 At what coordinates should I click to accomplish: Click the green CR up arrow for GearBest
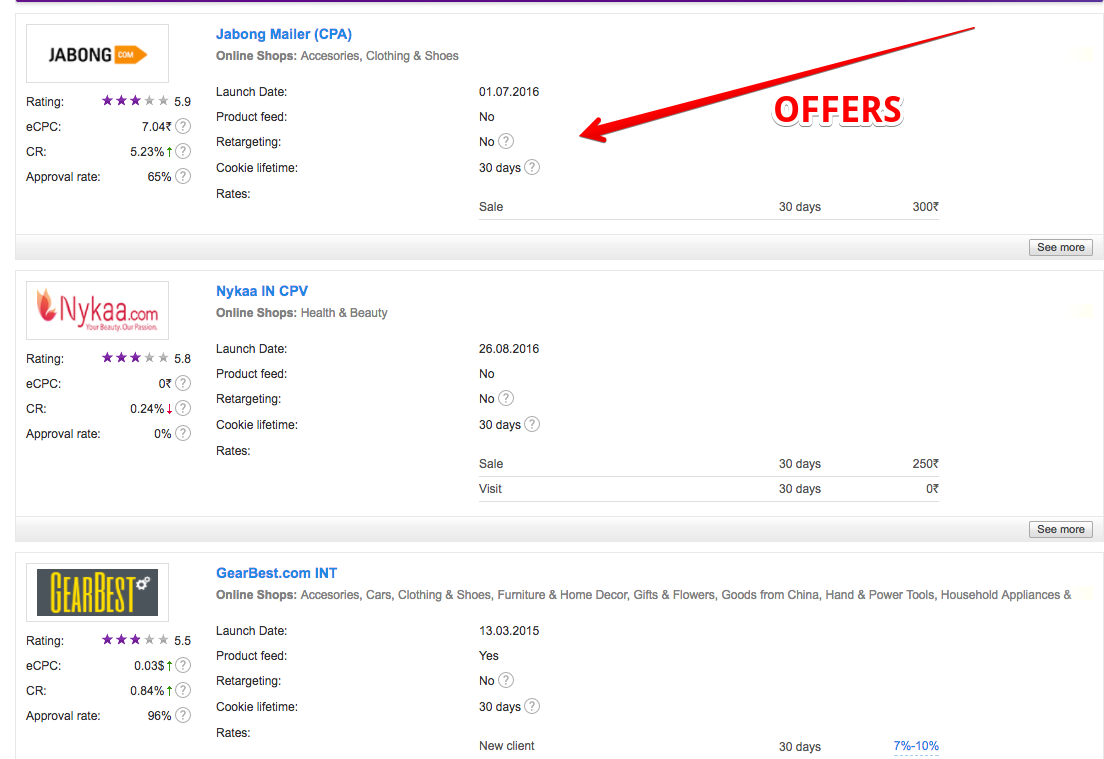pyautogui.click(x=170, y=691)
